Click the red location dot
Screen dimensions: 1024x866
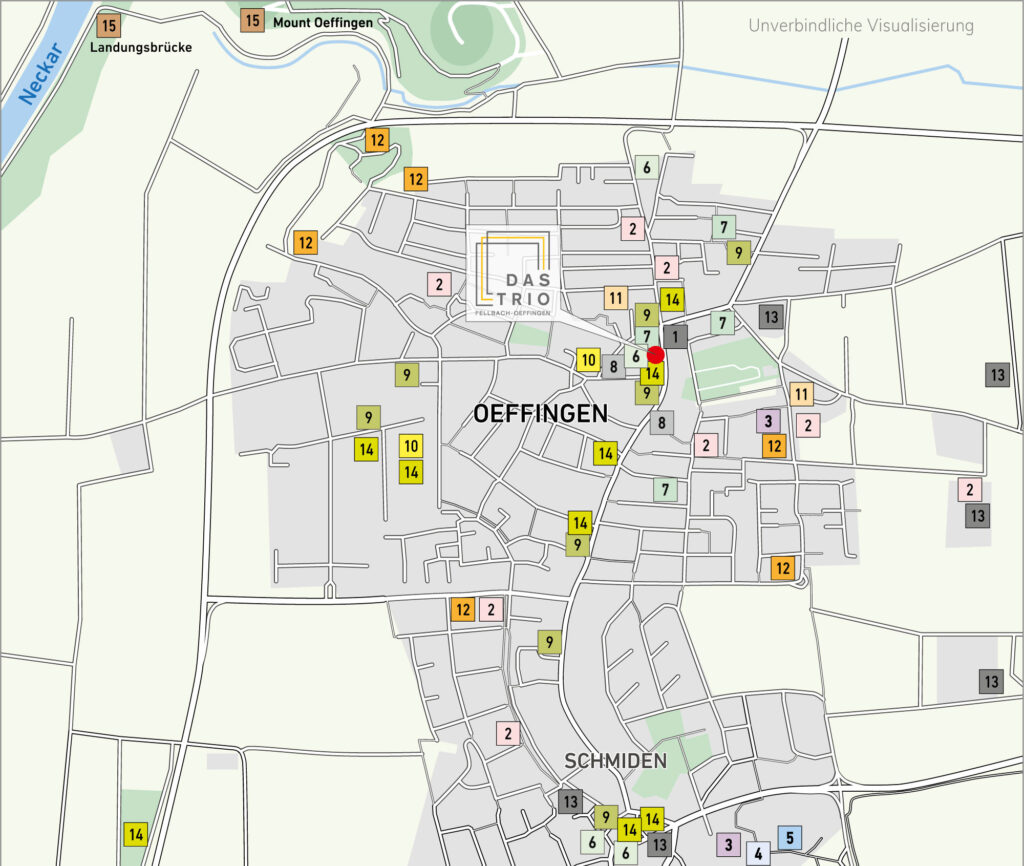tap(656, 354)
